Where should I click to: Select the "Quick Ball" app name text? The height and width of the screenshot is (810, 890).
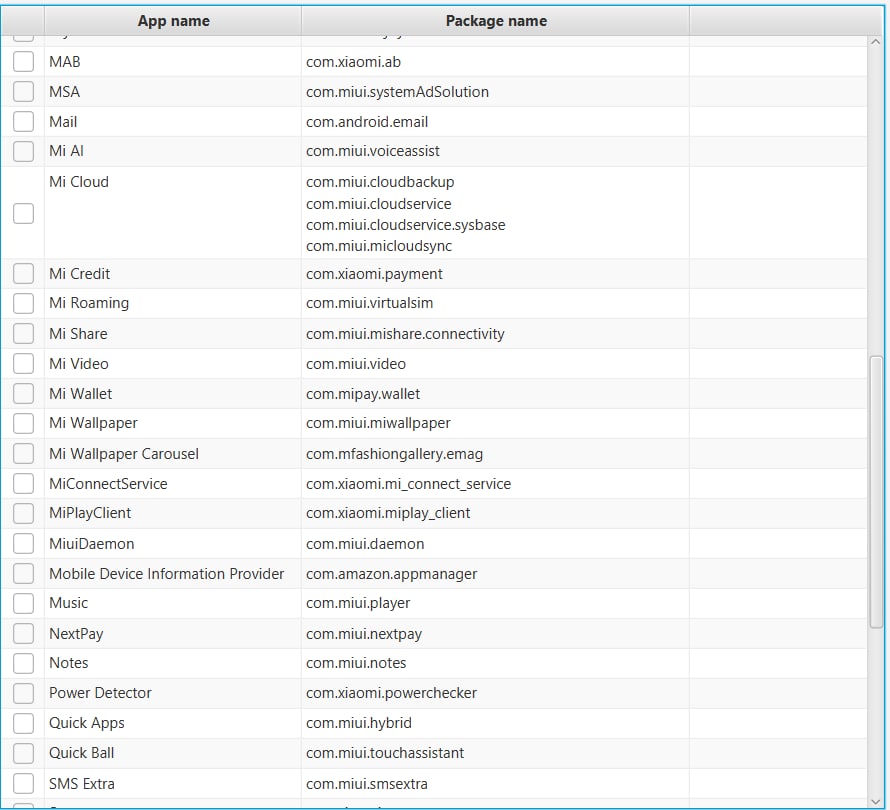[82, 753]
